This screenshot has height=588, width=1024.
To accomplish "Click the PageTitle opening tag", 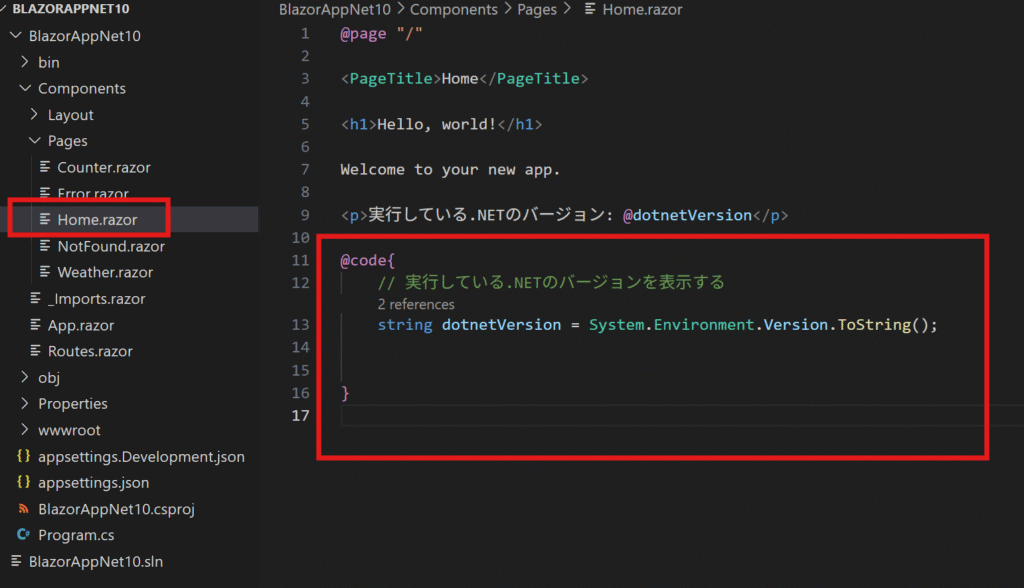I will 391,78.
